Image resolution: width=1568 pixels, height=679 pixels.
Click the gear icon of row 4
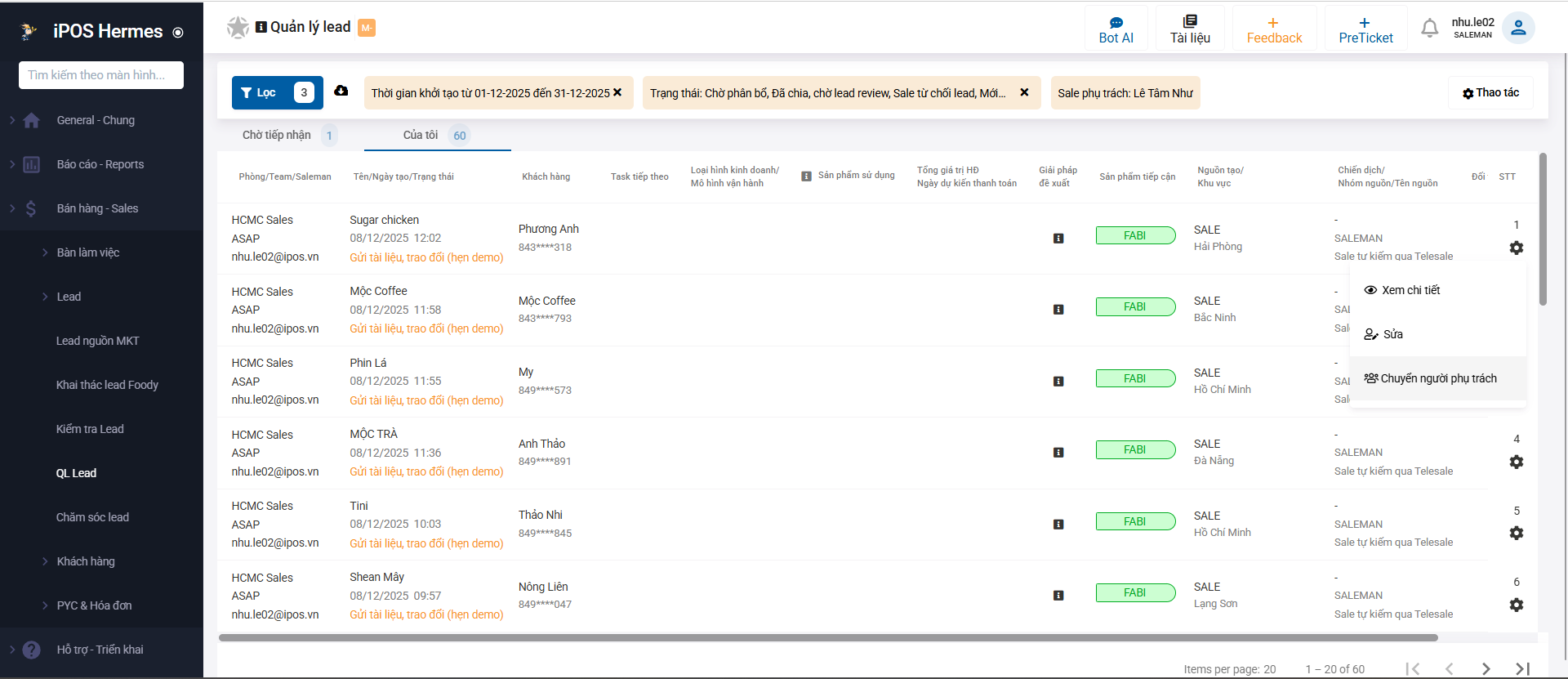pyautogui.click(x=1517, y=462)
